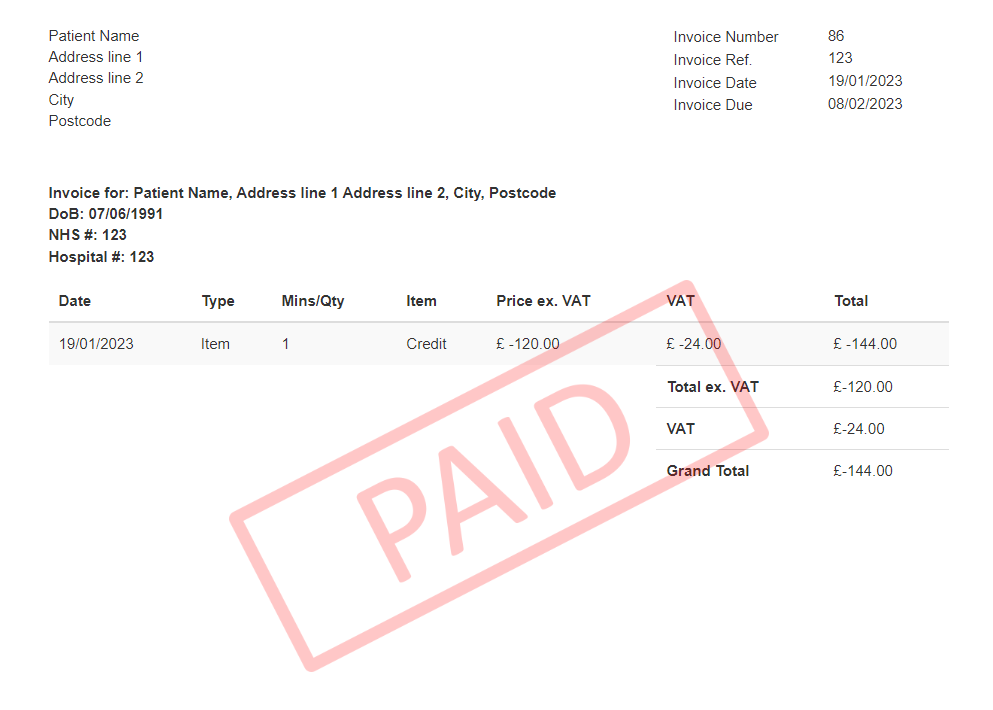The width and height of the screenshot is (993, 710).
Task: Click the Invoice Due date 08/02/2023
Action: tap(864, 104)
